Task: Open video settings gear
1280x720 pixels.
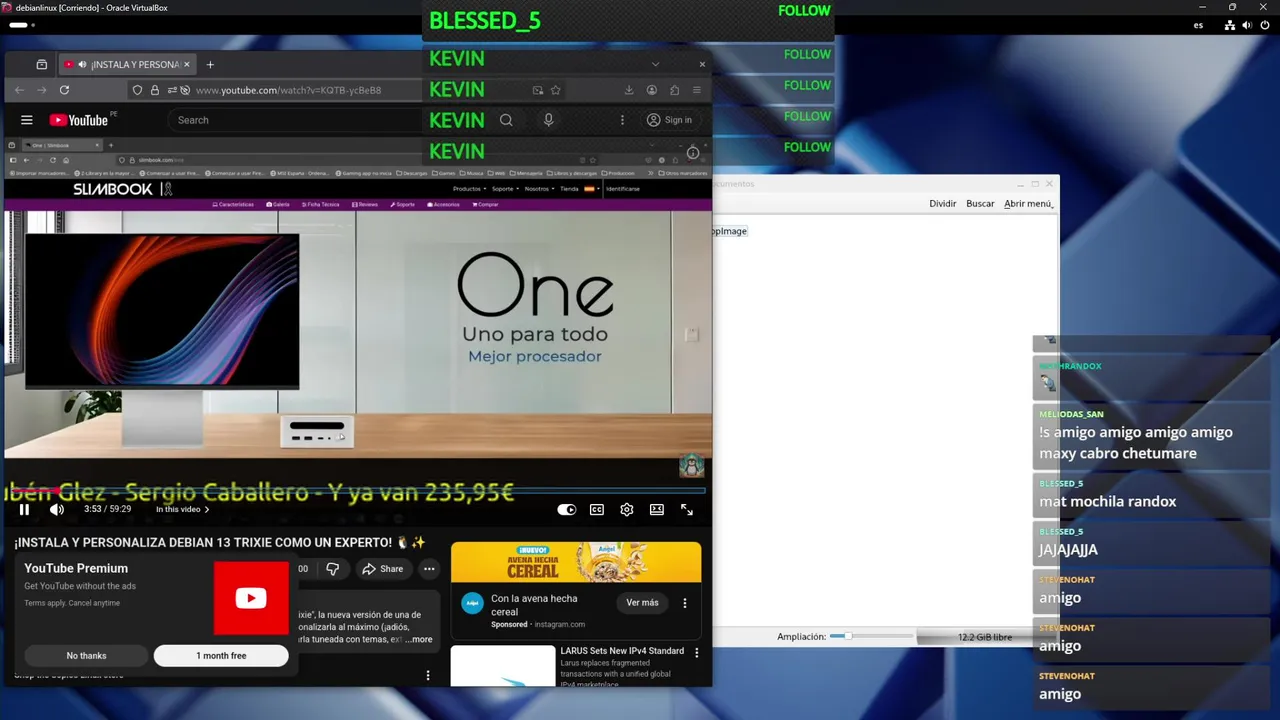Action: (627, 509)
